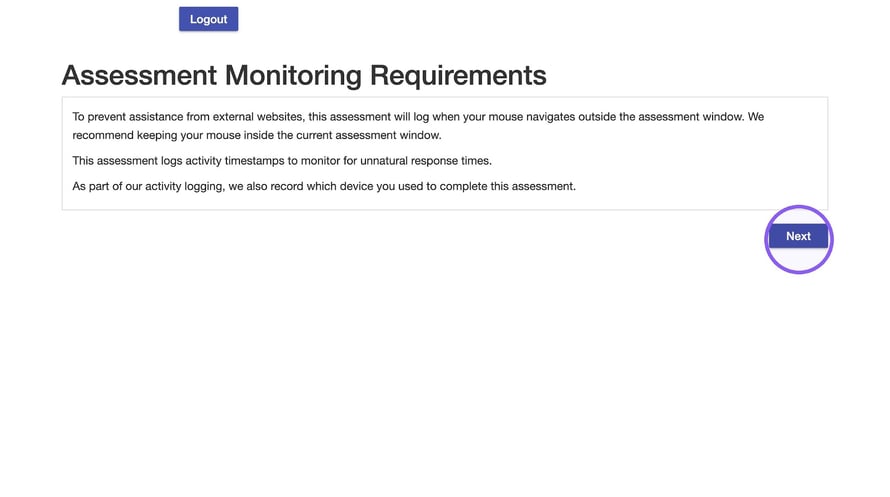This screenshot has width=890, height=497.
Task: Click the phrase external websites
Action: (x=258, y=117)
